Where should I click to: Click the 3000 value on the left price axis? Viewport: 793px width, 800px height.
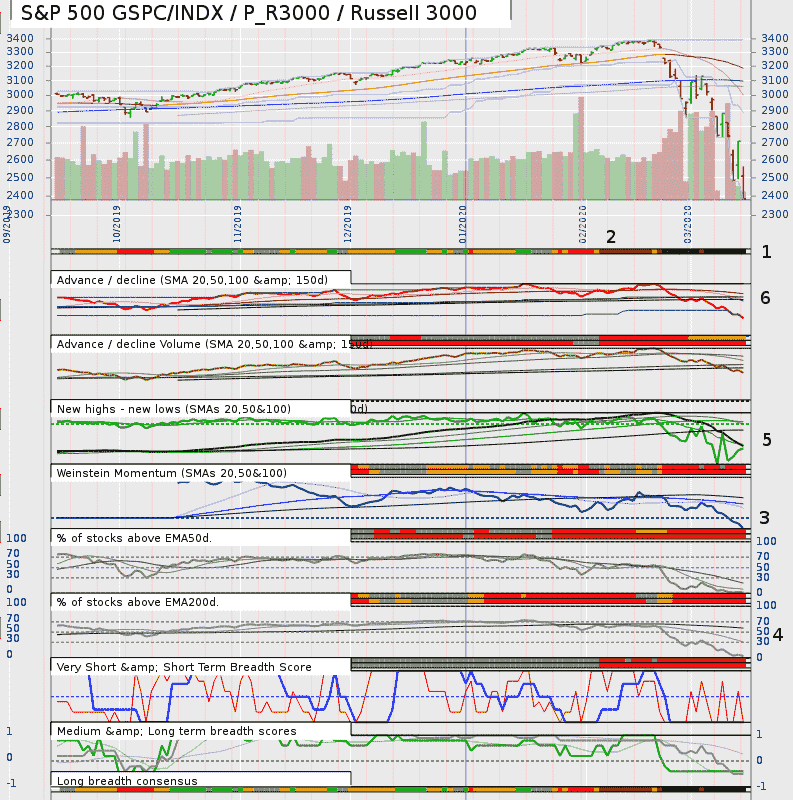[x=20, y=94]
